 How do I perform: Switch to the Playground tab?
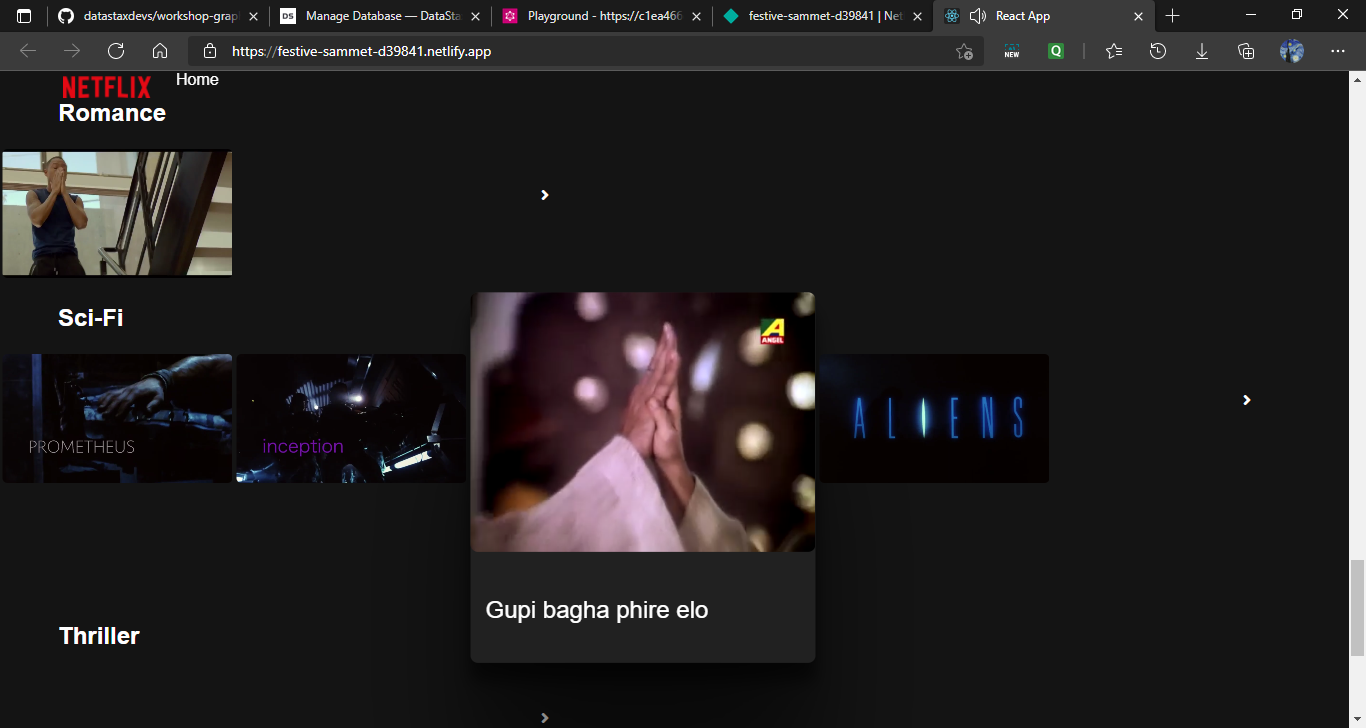click(600, 16)
